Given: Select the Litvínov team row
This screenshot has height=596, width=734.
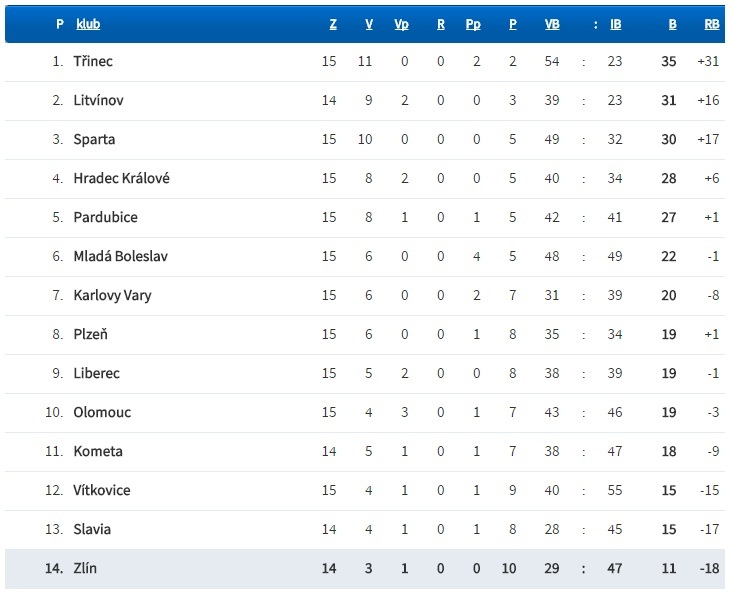Looking at the screenshot, I should click(x=365, y=101).
